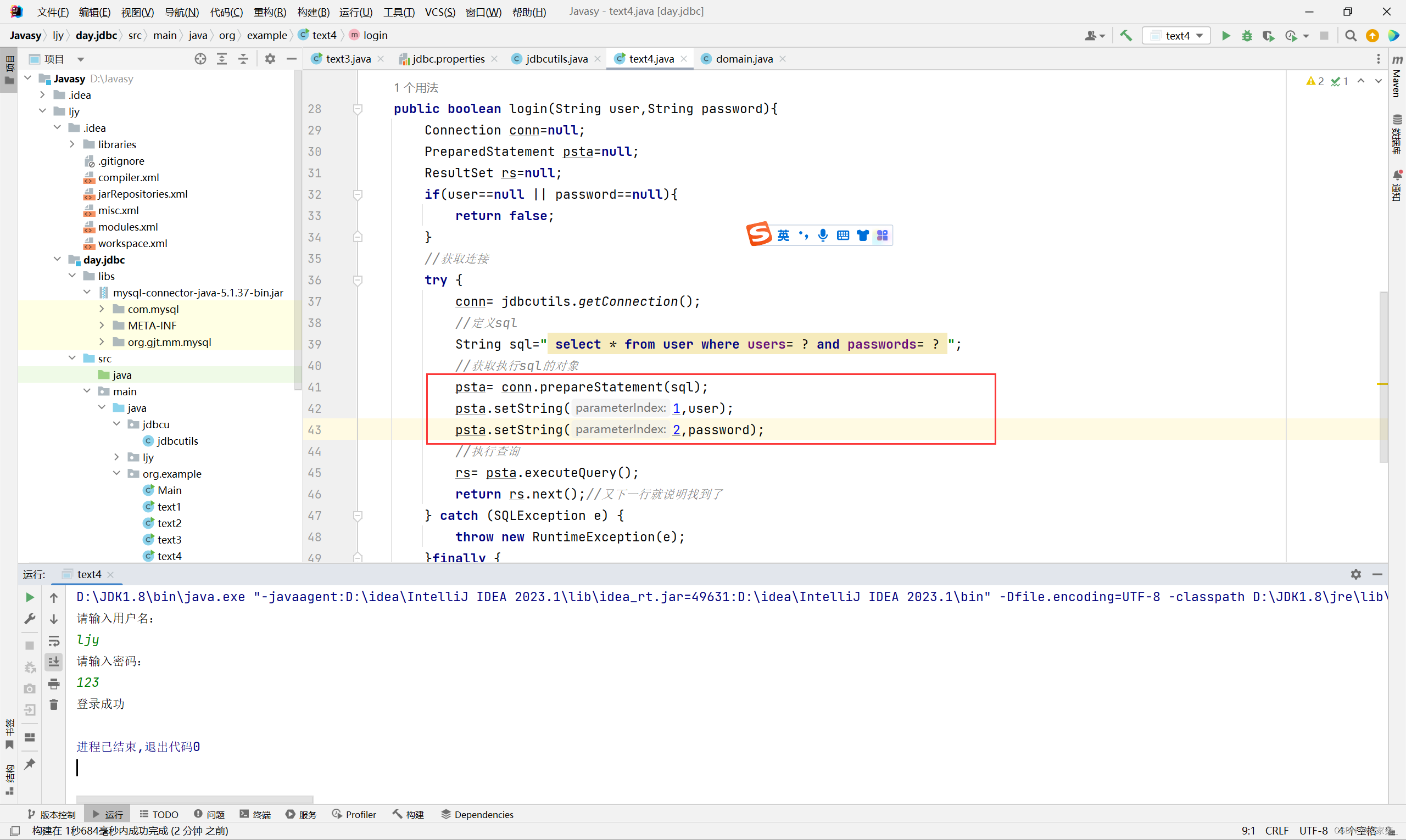Clear console output with the trash icon
The image size is (1406, 840).
coord(54,705)
